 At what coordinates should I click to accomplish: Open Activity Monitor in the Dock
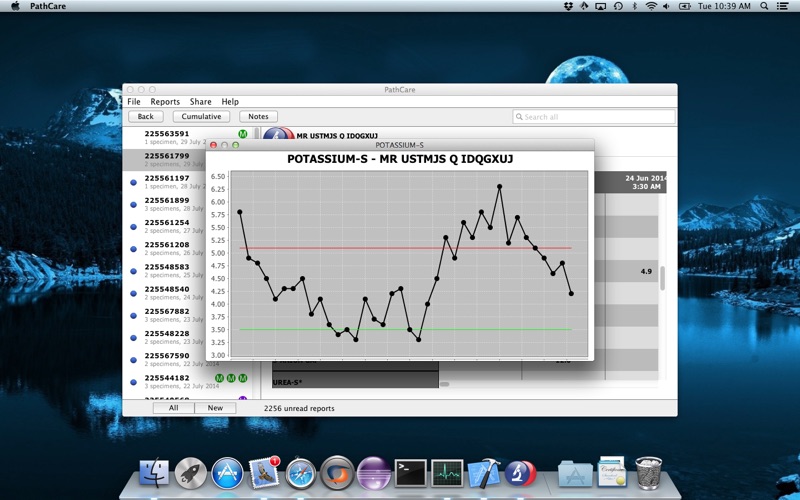click(447, 473)
